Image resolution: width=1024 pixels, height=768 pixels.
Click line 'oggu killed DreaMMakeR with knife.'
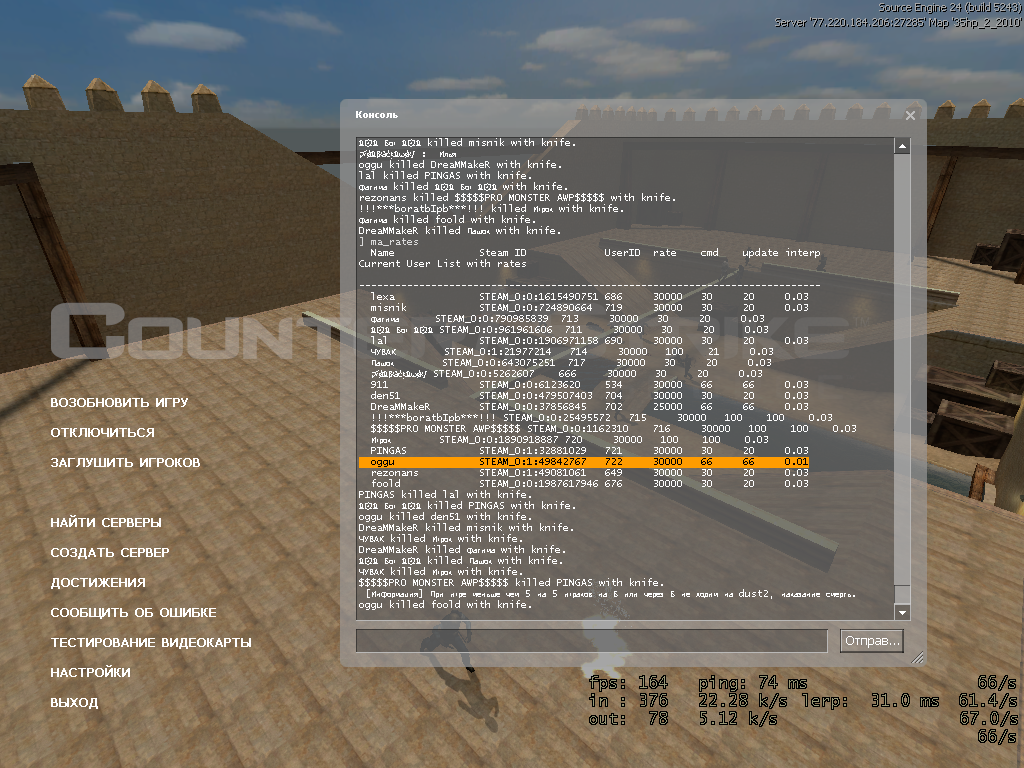tap(460, 165)
